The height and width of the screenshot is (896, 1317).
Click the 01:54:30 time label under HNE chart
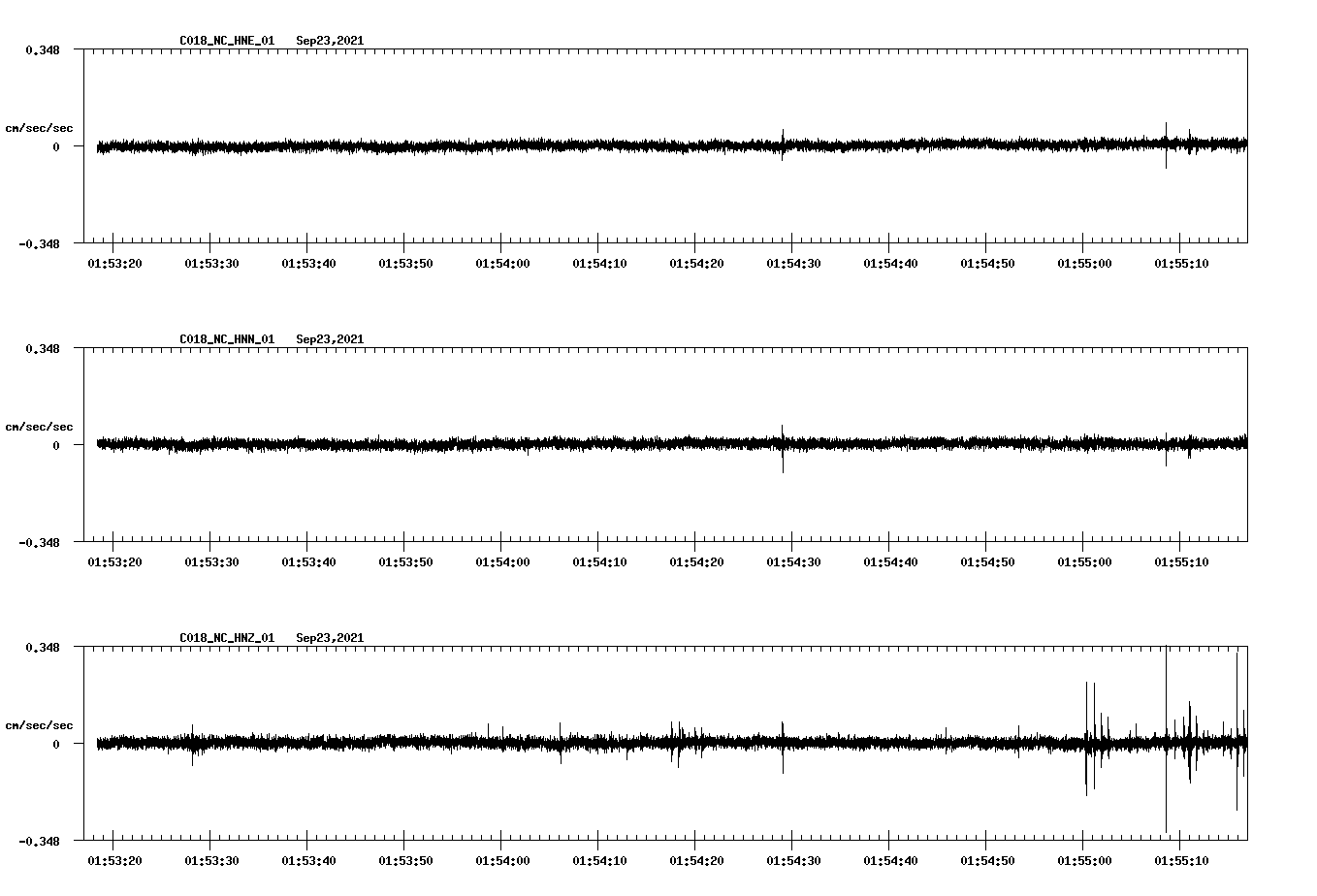(793, 264)
